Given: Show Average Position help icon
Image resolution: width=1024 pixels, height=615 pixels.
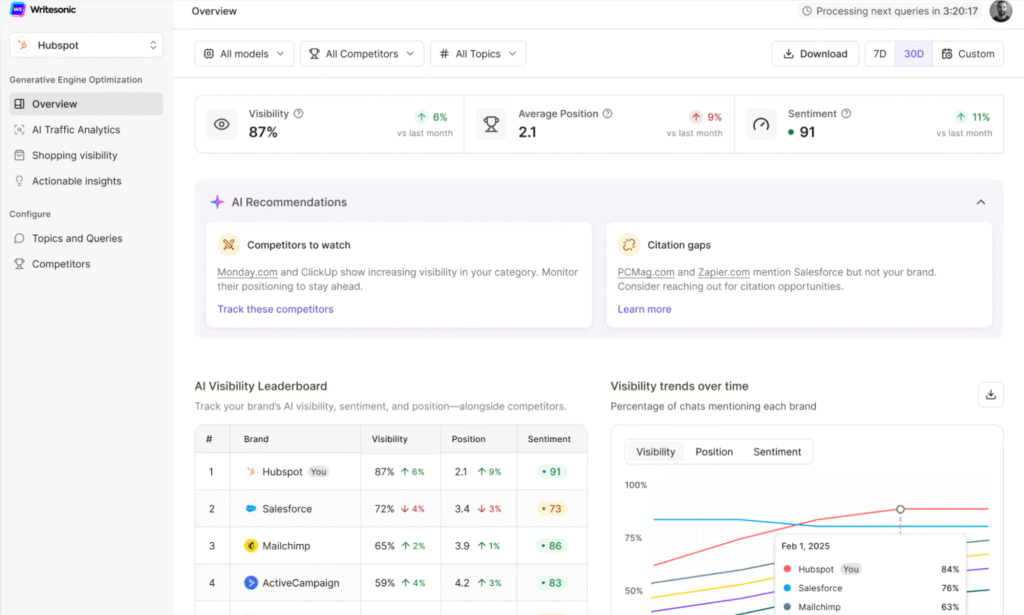Looking at the screenshot, I should [x=607, y=114].
